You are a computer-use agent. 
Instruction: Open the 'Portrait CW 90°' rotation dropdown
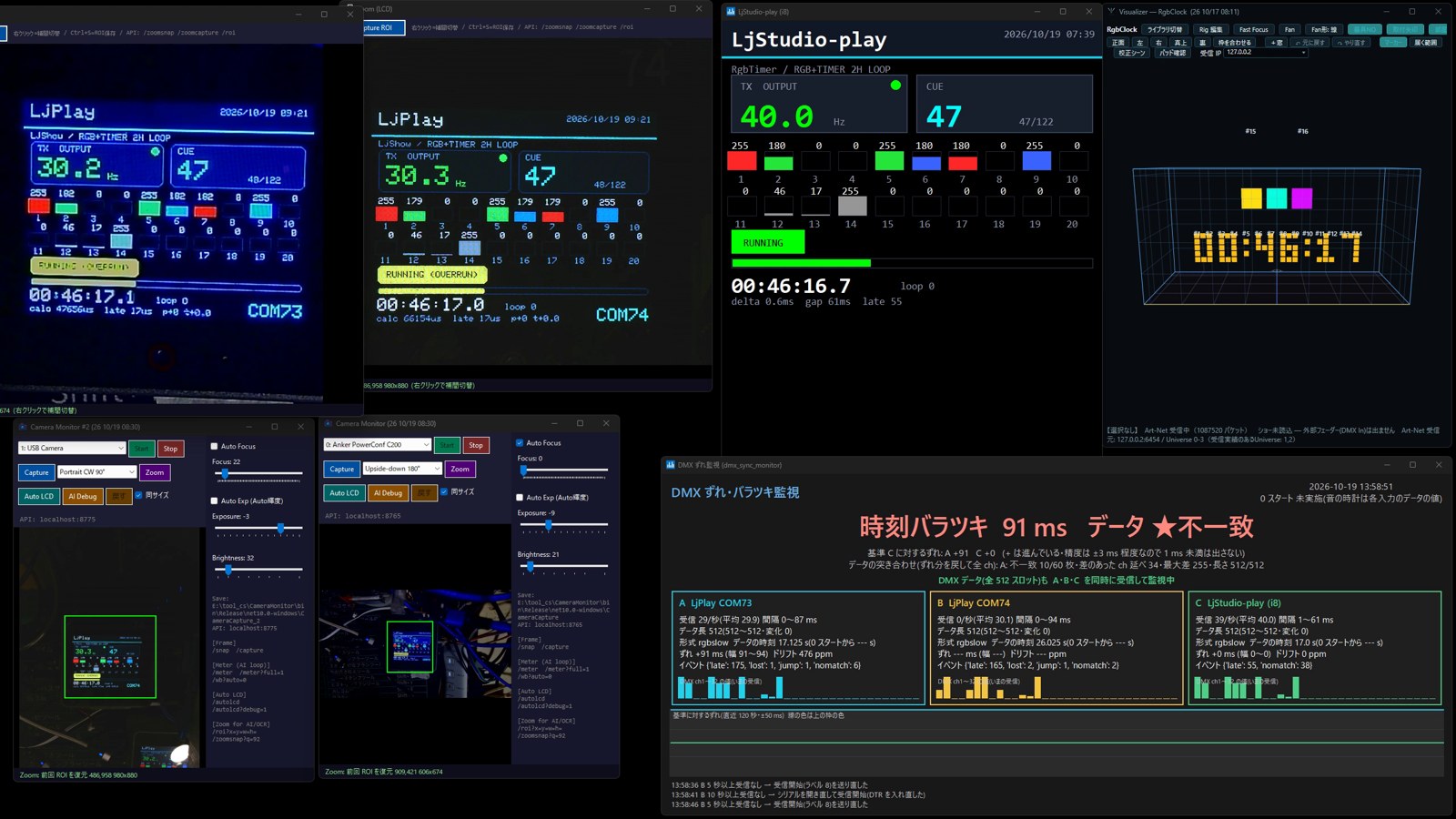[x=97, y=471]
